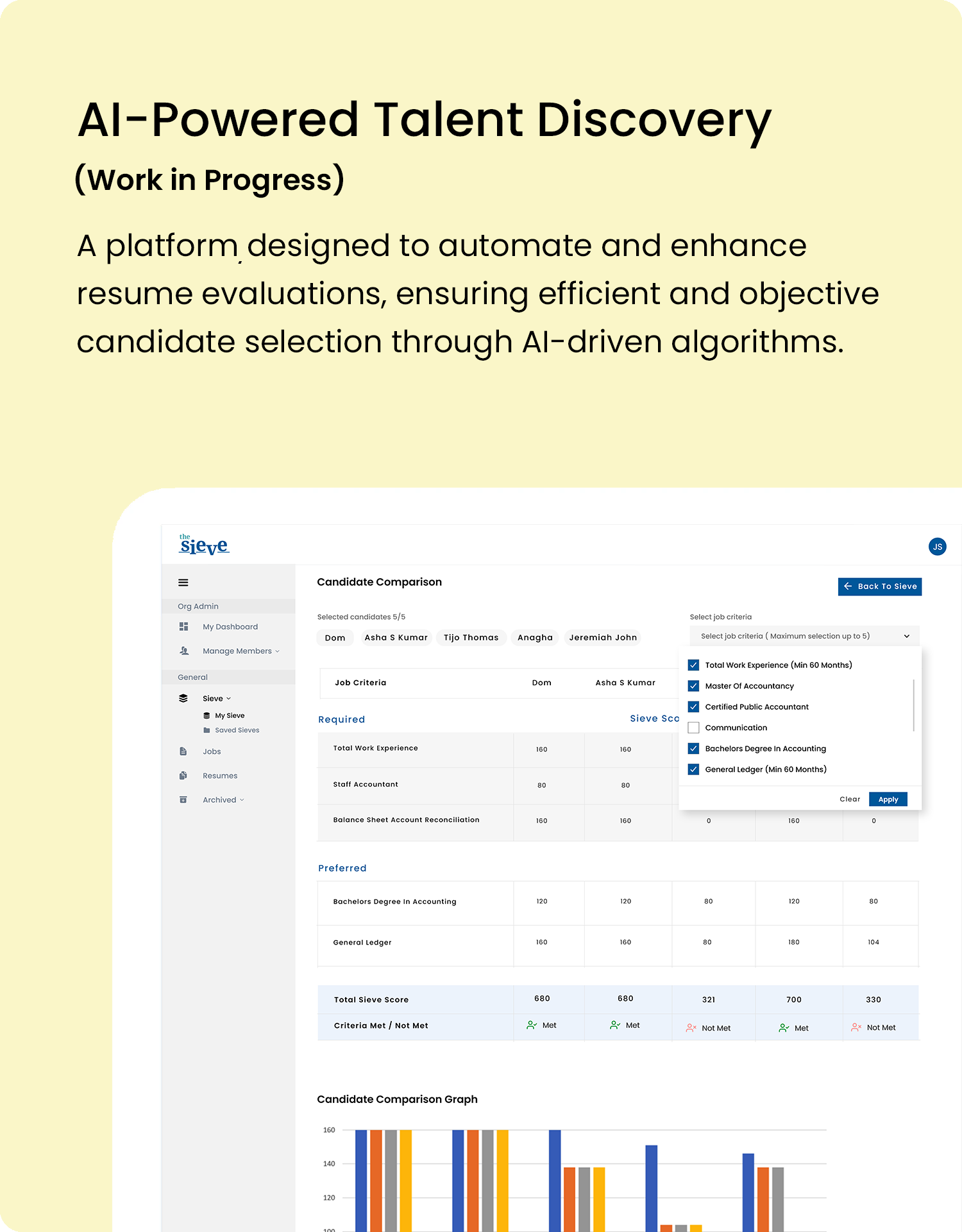The image size is (962, 1232).
Task: Click the Manage Members person icon
Action: coord(184,651)
